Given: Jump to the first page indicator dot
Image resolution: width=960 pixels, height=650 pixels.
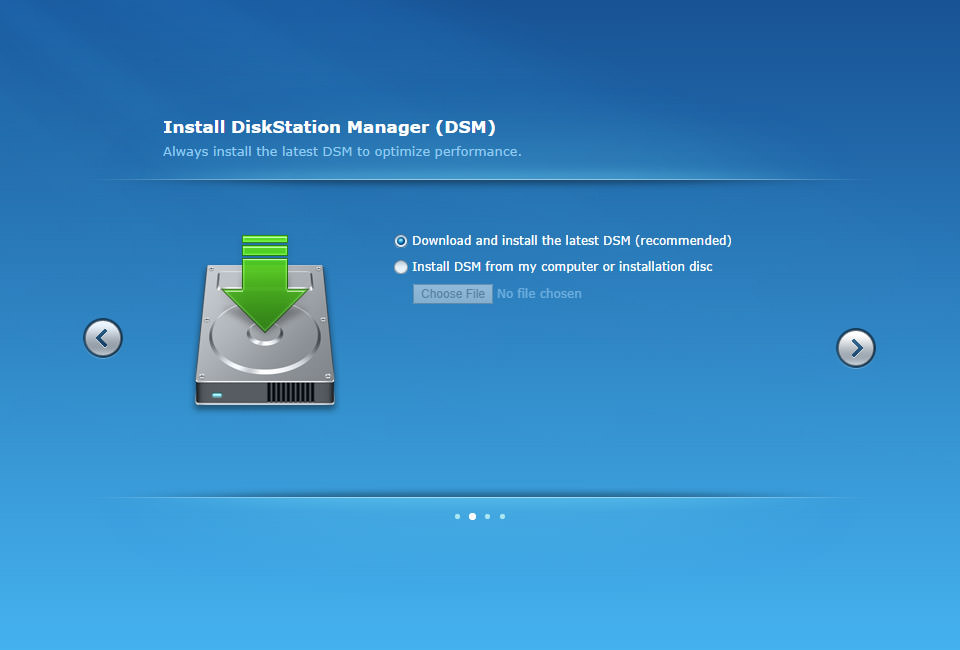Looking at the screenshot, I should point(457,517).
